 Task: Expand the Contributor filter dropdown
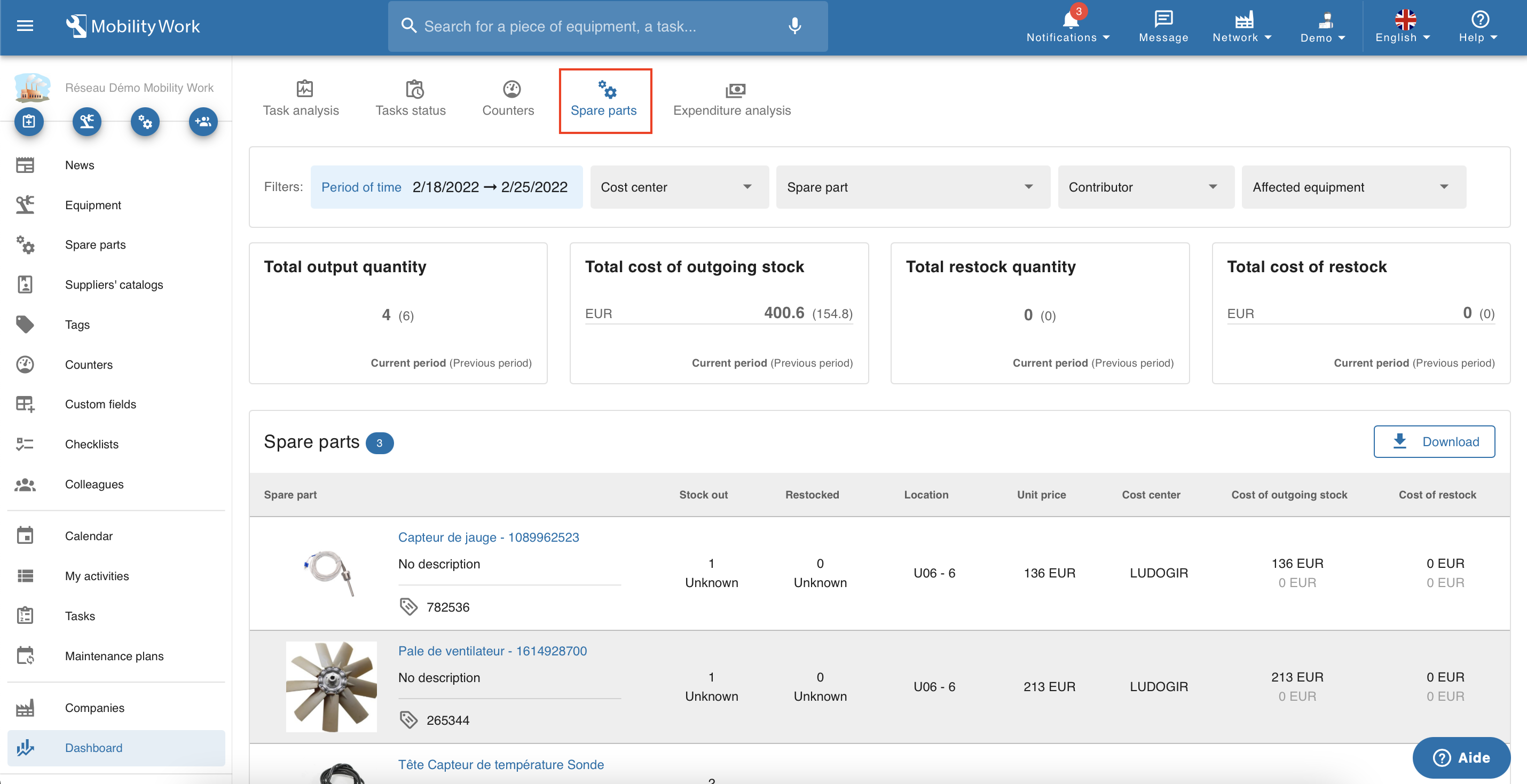1146,187
